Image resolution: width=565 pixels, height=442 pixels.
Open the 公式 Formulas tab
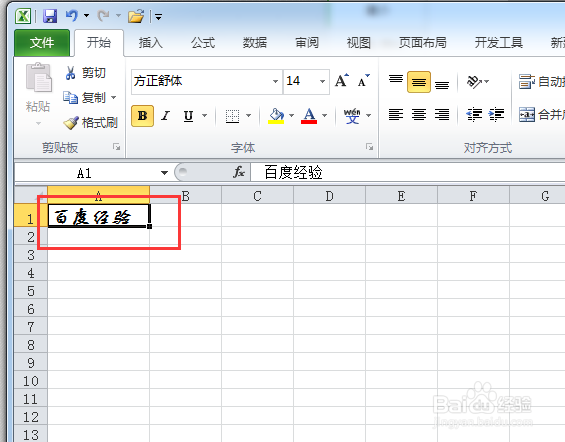point(203,43)
